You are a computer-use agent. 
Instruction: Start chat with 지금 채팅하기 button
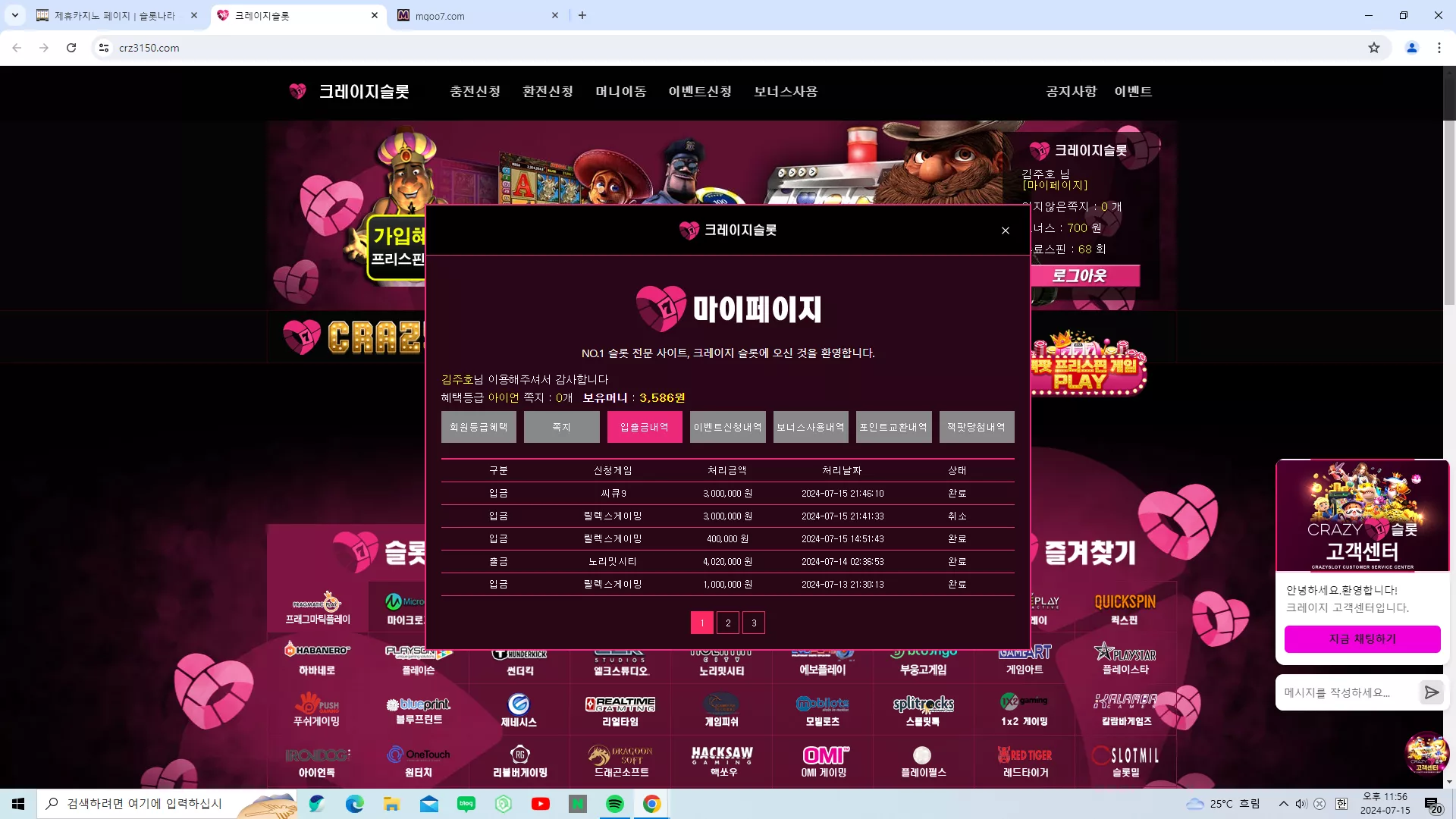click(1363, 639)
